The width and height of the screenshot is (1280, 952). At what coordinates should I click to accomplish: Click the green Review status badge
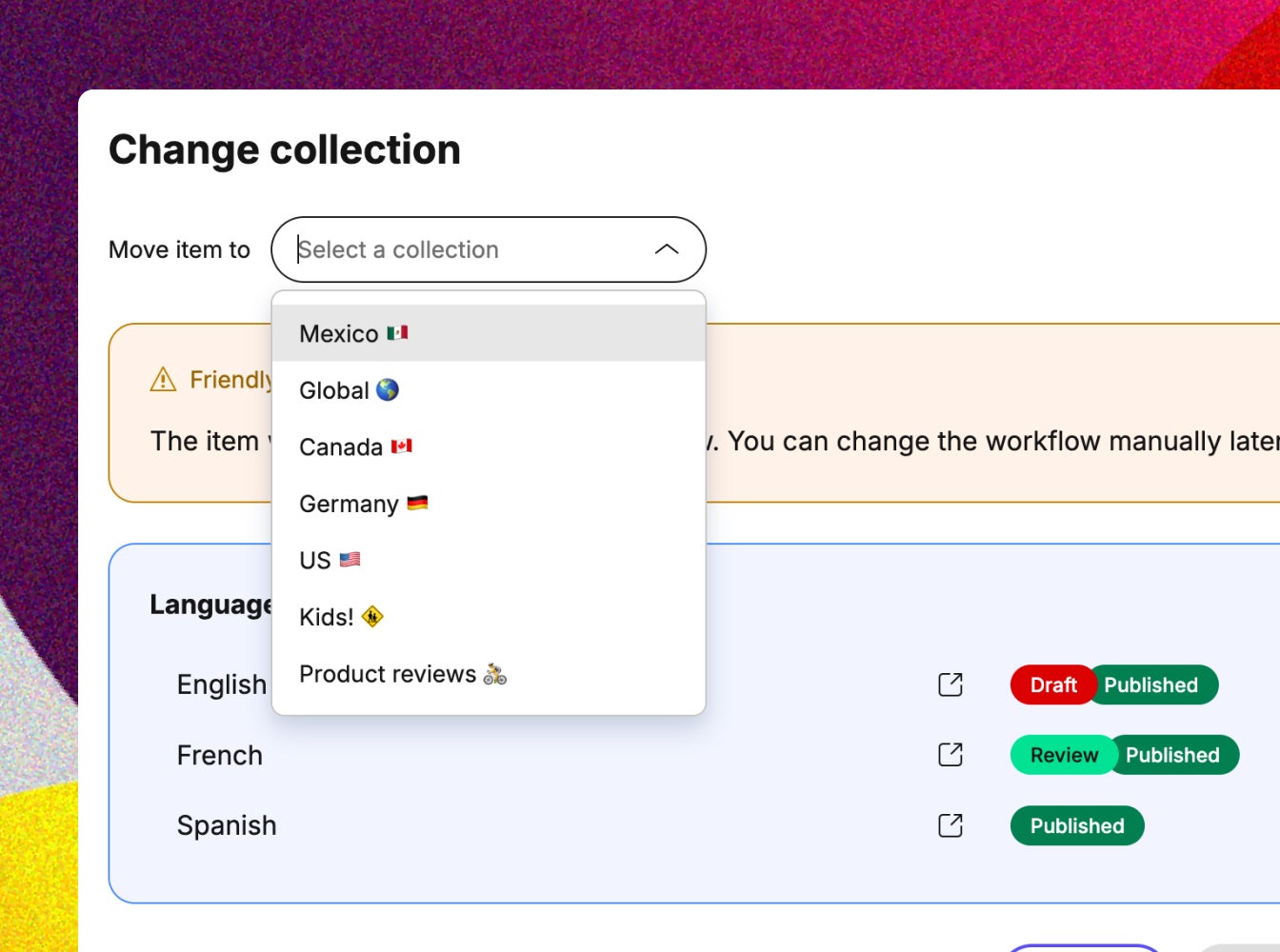[x=1063, y=755]
